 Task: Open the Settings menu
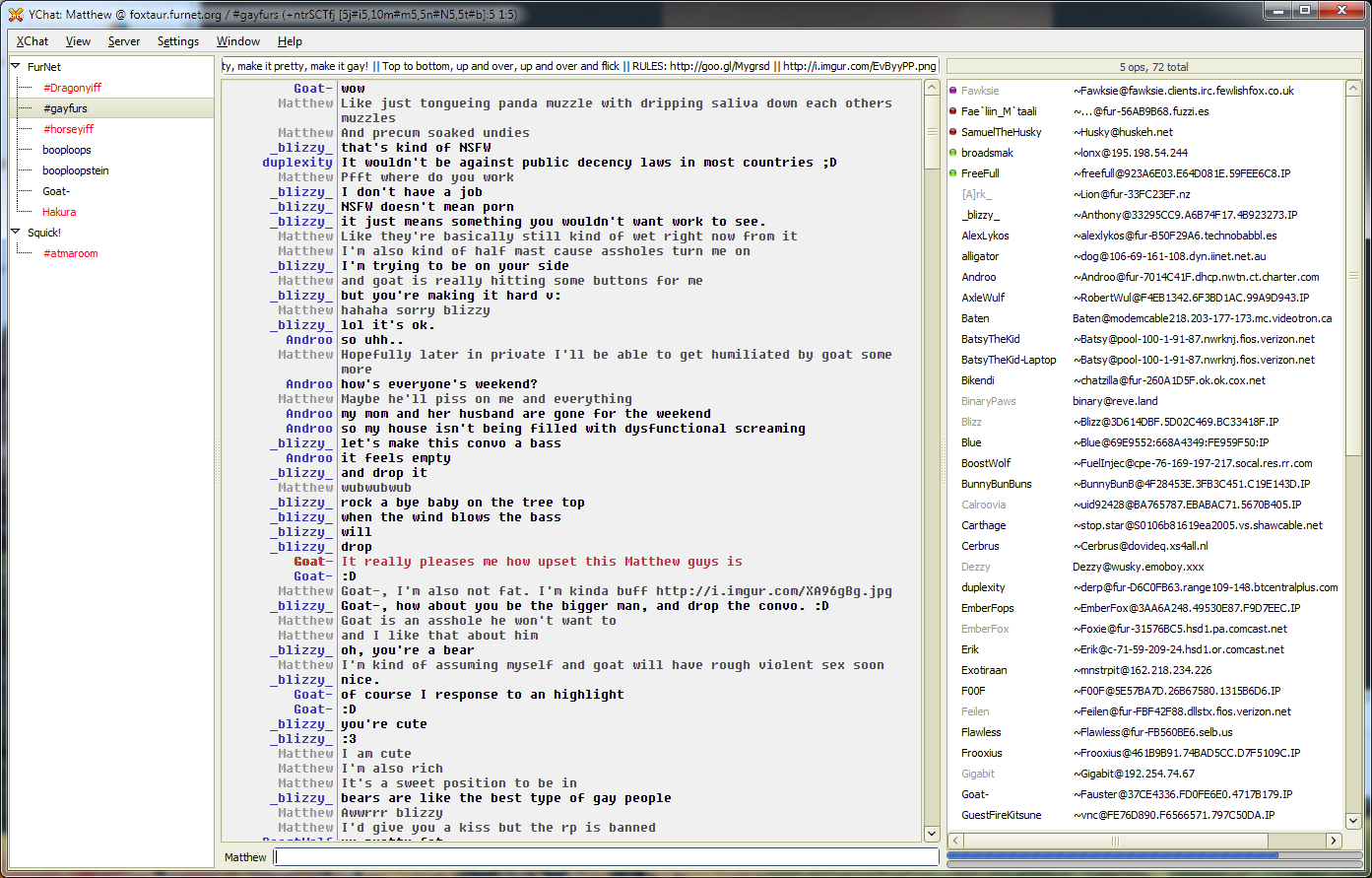coord(178,41)
